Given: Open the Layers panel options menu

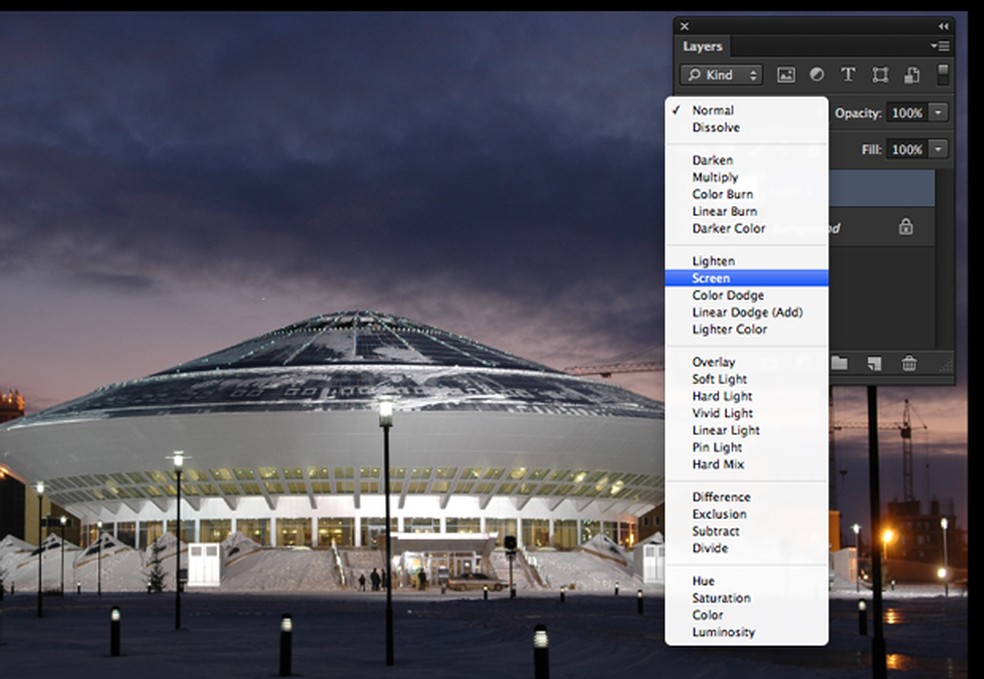Looking at the screenshot, I should click(940, 46).
